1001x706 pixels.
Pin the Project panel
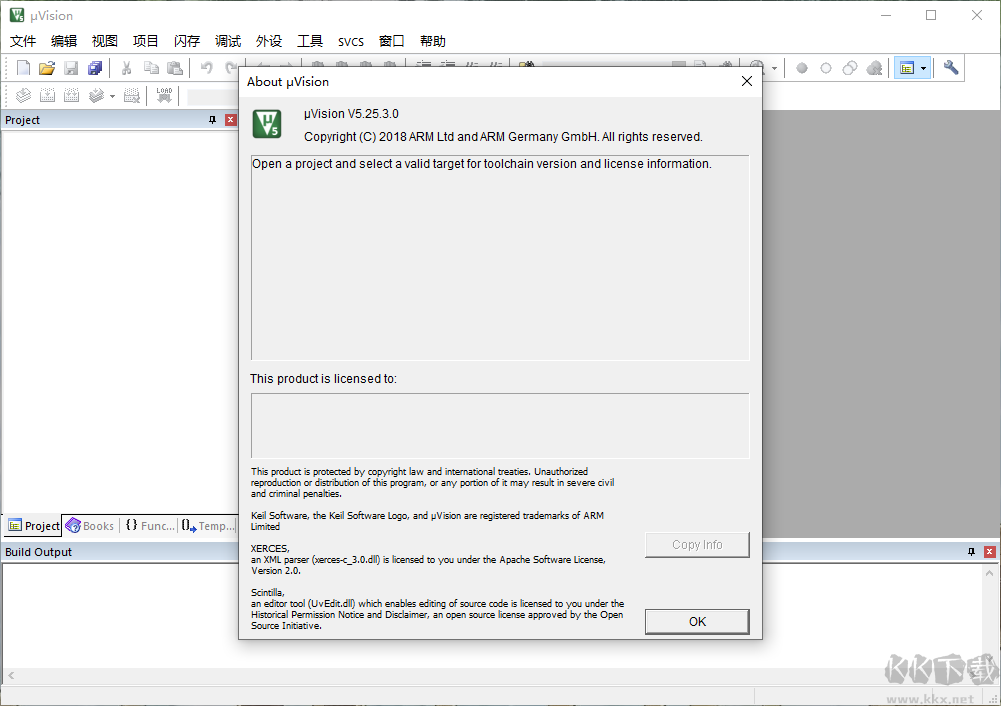point(213,120)
